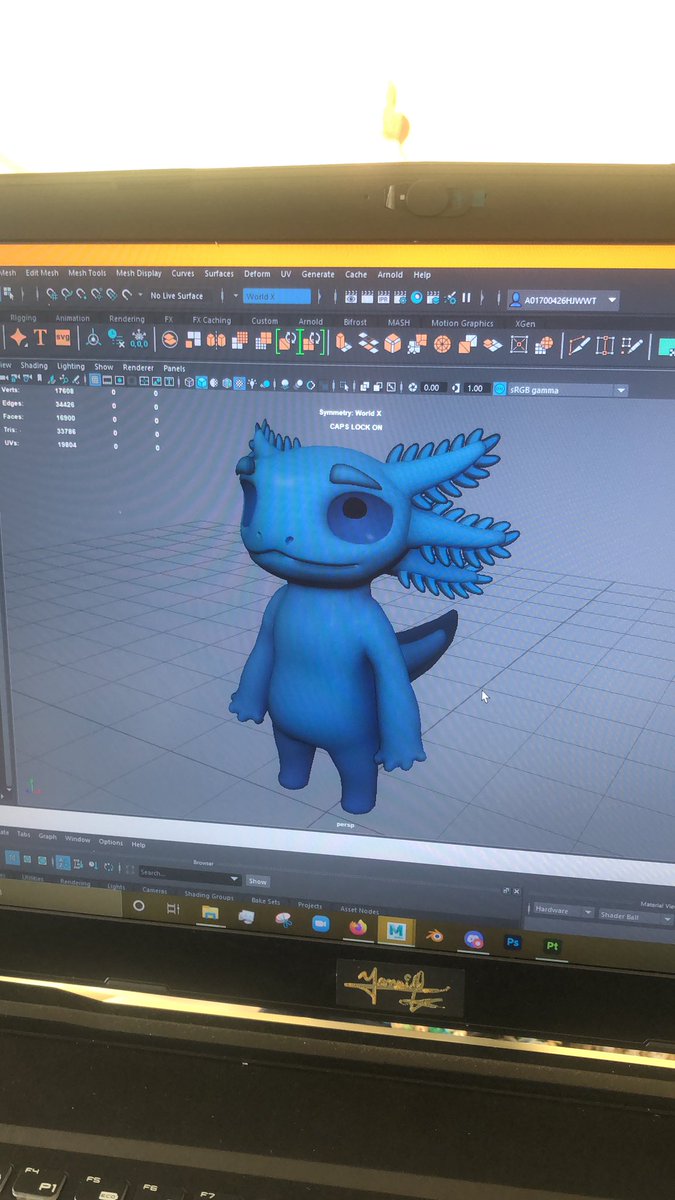Click the center pivot shelf icon

[93, 337]
